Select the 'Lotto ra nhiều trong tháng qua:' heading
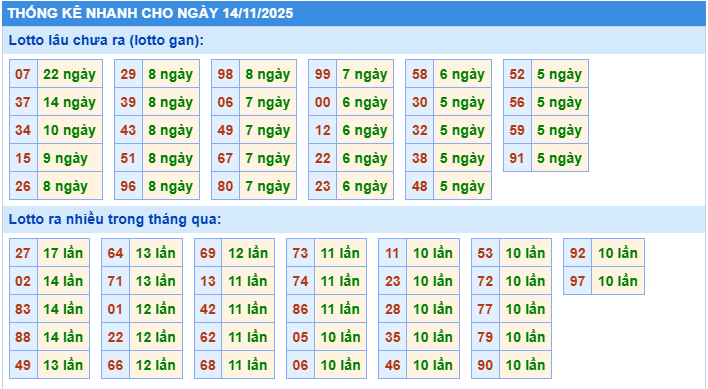The image size is (708, 389). (115, 219)
